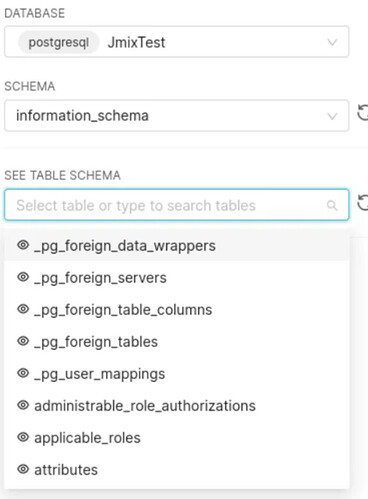Refresh the schema list icon

pos(363,112)
